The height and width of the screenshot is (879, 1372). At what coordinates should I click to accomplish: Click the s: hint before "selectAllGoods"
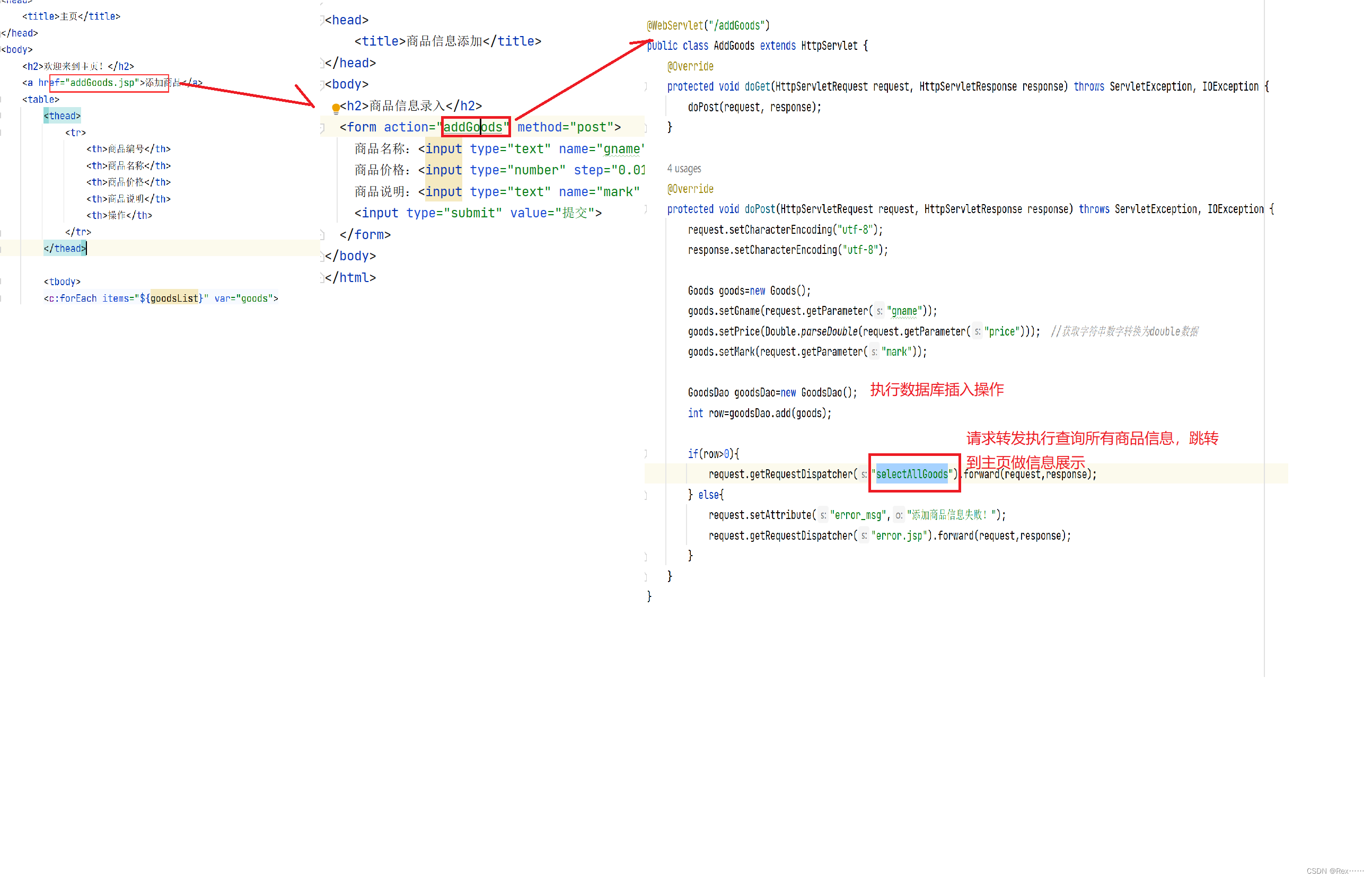coord(864,474)
